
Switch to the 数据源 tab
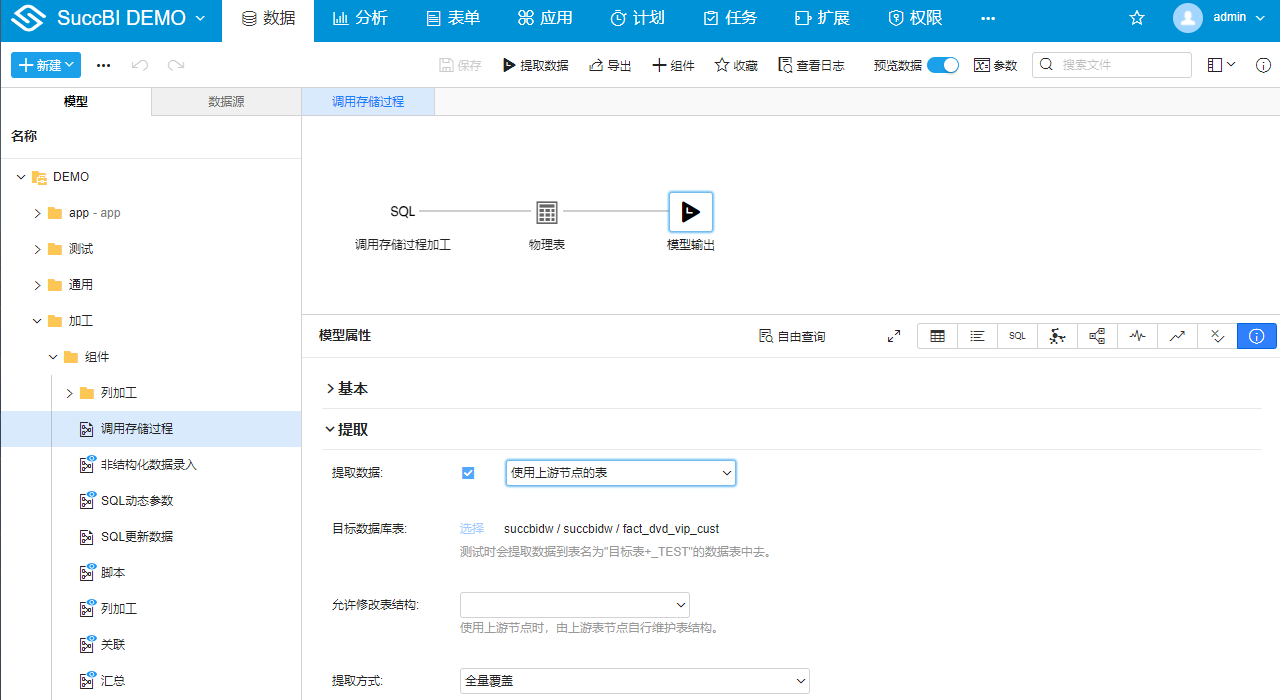click(225, 101)
